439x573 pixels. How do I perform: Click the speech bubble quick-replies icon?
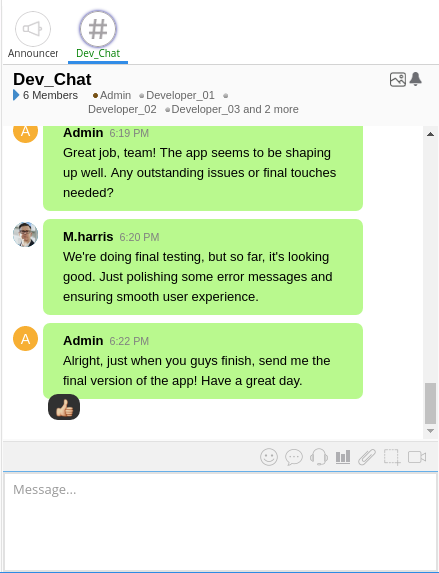click(x=294, y=457)
